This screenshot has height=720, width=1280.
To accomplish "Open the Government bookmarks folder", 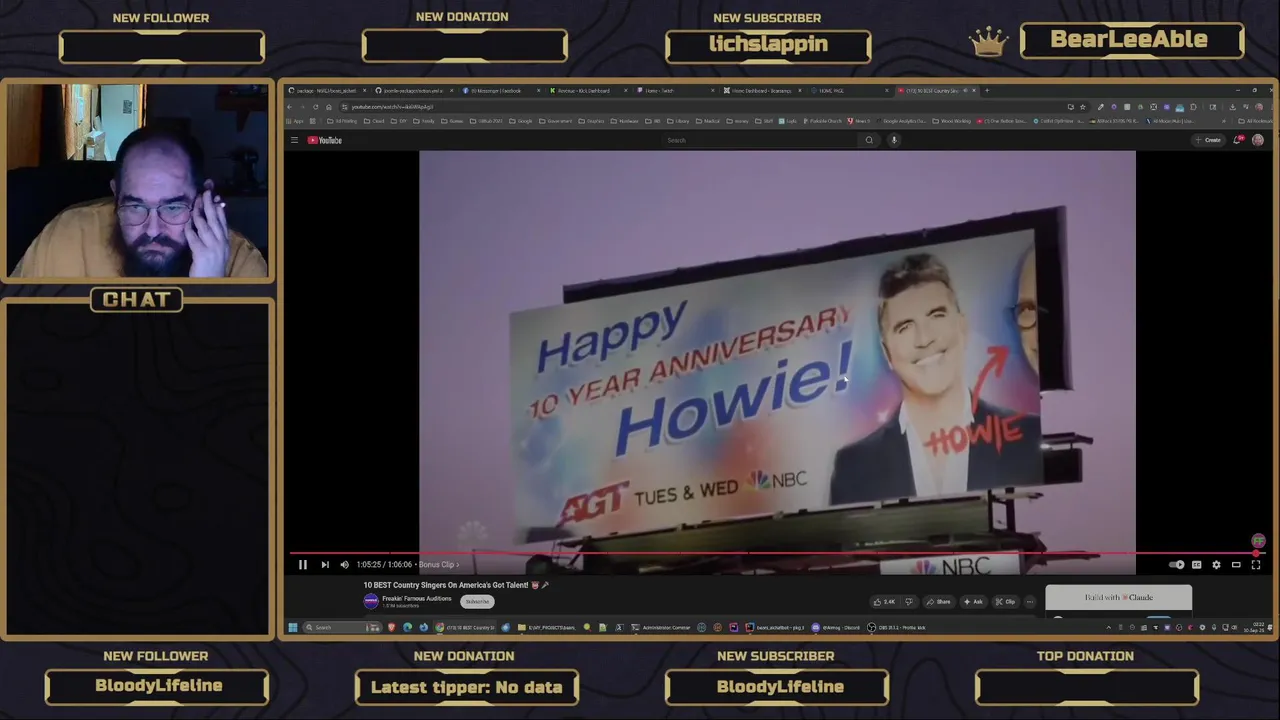I will [x=556, y=121].
